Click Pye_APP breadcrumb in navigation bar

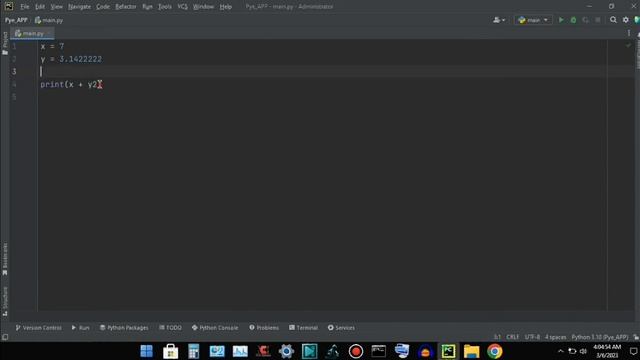pos(16,20)
